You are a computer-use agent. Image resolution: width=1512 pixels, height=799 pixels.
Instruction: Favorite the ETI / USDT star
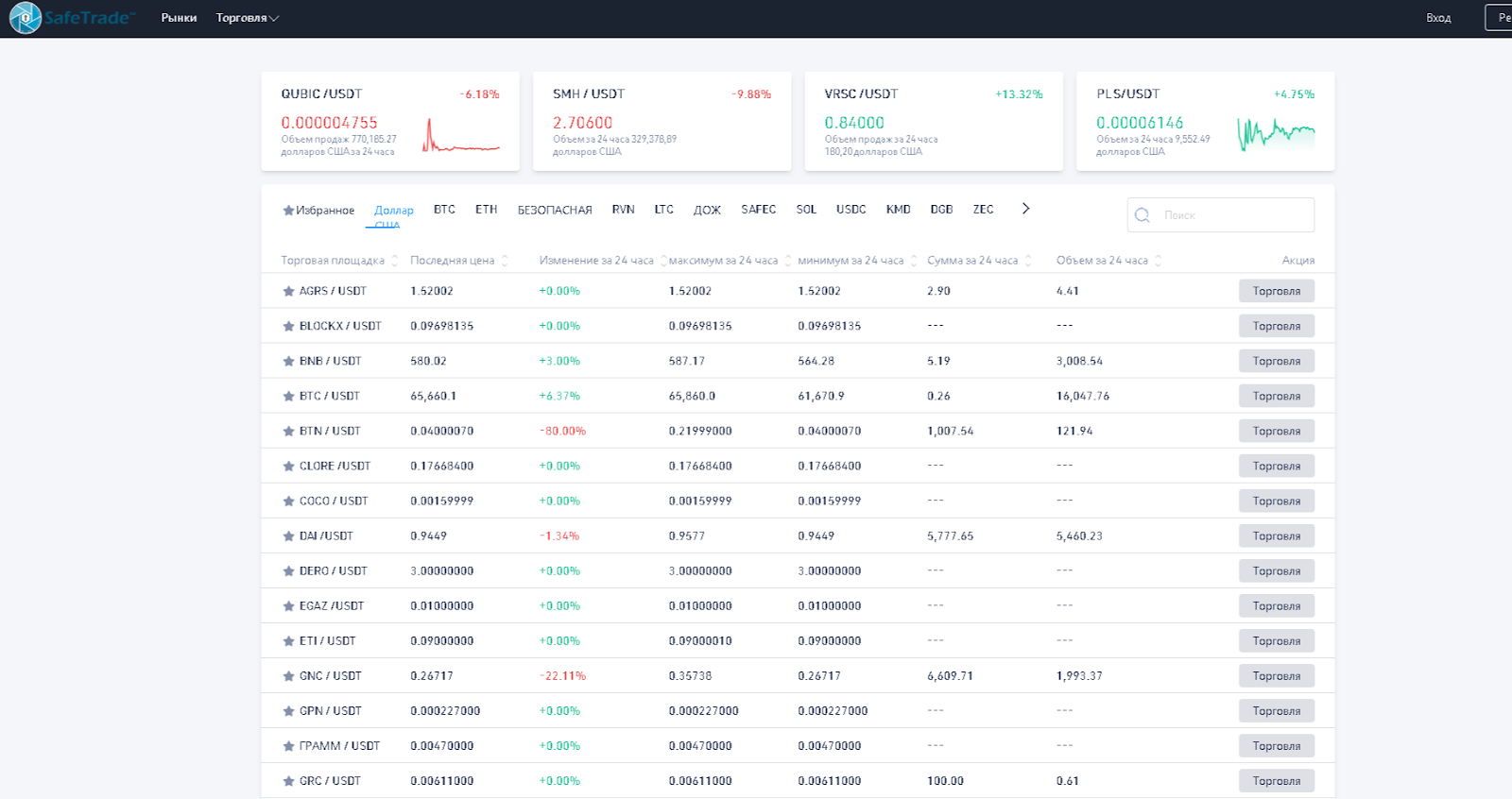[x=288, y=640]
